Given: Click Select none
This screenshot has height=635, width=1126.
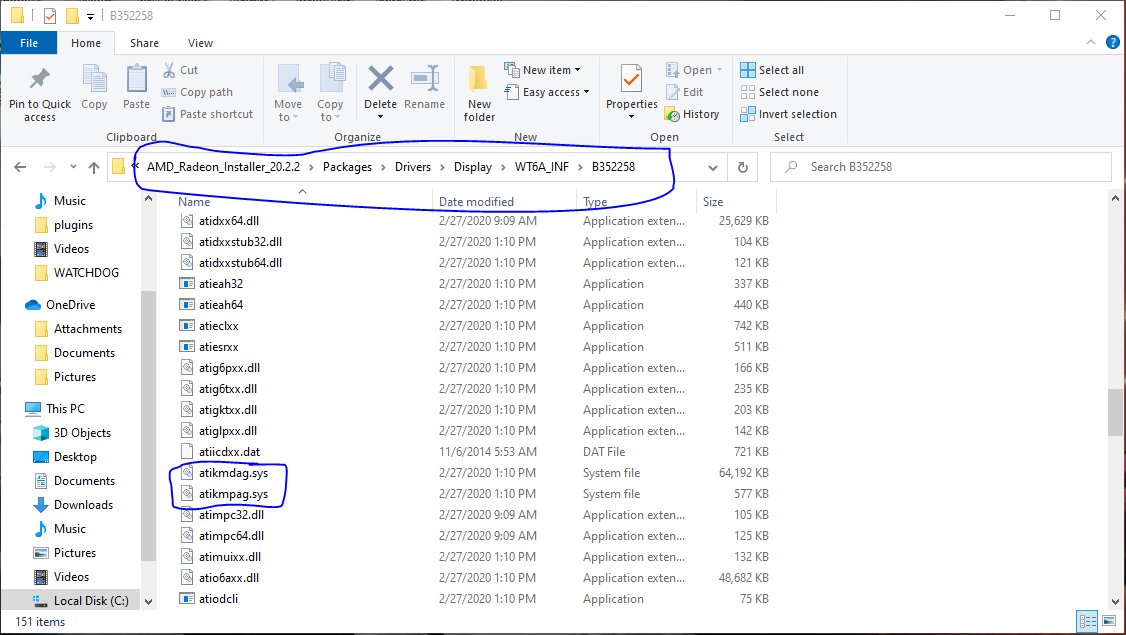Looking at the screenshot, I should [x=779, y=92].
